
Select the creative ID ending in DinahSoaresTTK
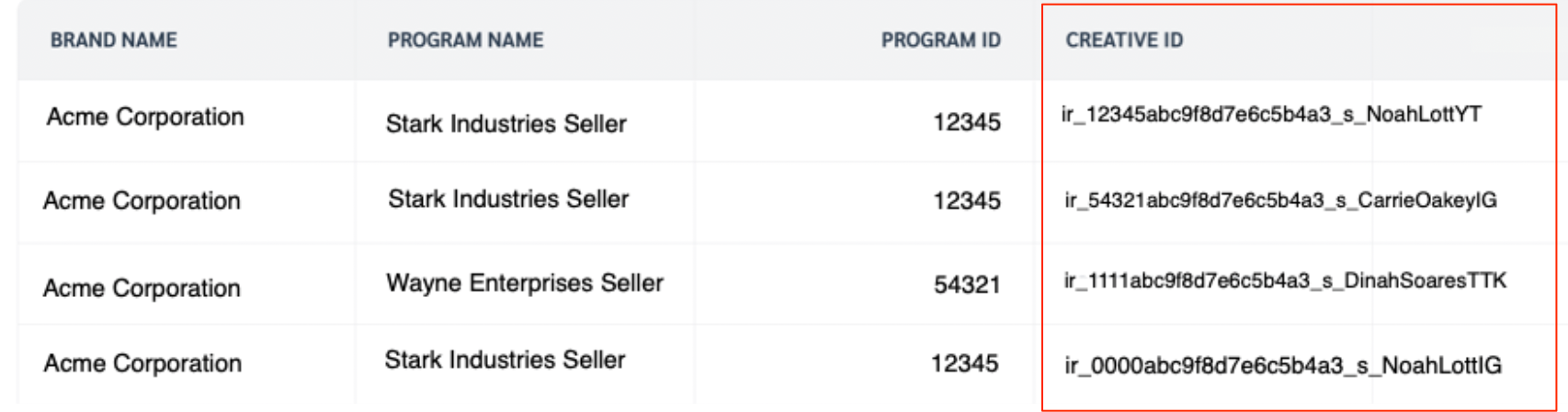pos(1285,281)
